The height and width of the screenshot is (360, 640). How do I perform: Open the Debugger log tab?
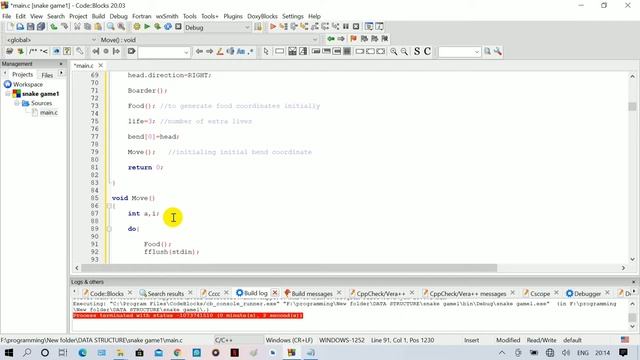coord(587,293)
